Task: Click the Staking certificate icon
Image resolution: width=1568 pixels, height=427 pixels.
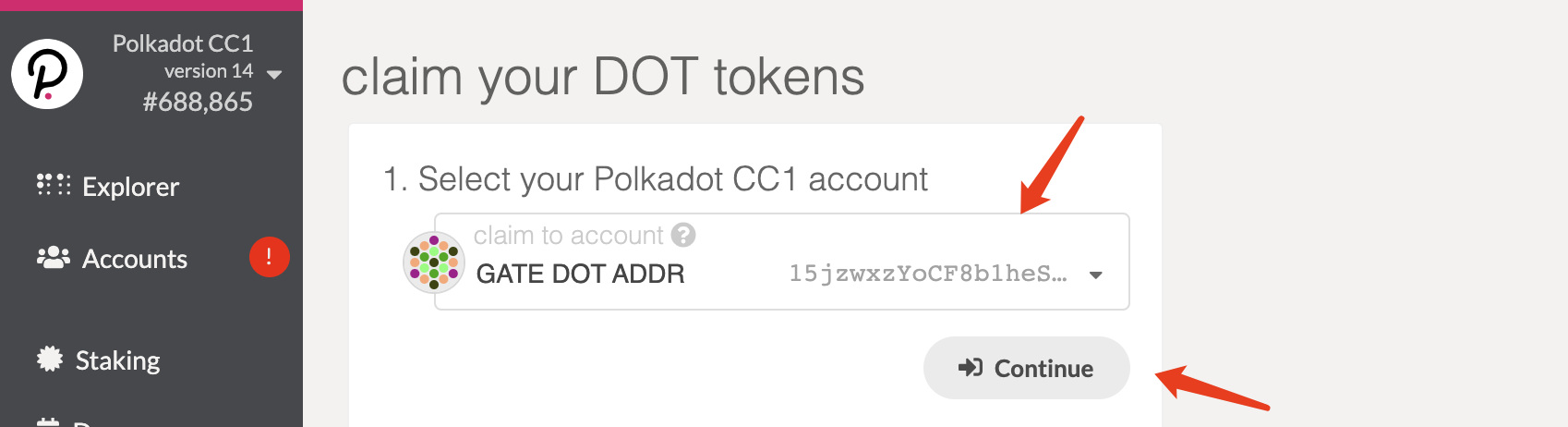Action: [50, 359]
